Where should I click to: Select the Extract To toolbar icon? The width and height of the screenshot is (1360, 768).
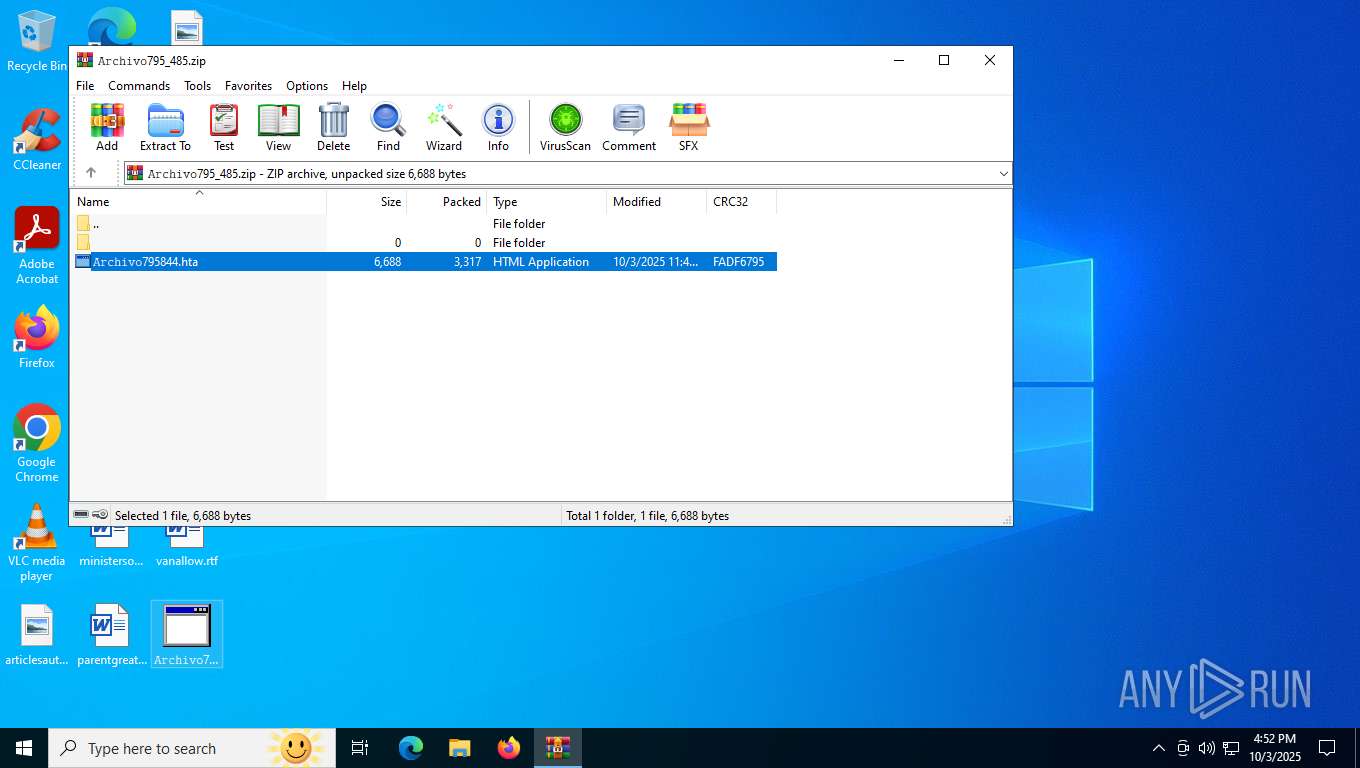click(x=165, y=127)
